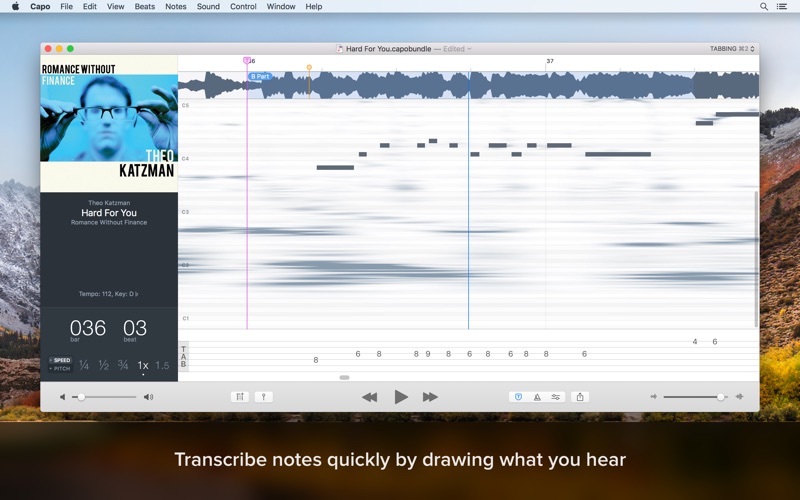
Task: Open the Apple menu
Action: point(15,6)
